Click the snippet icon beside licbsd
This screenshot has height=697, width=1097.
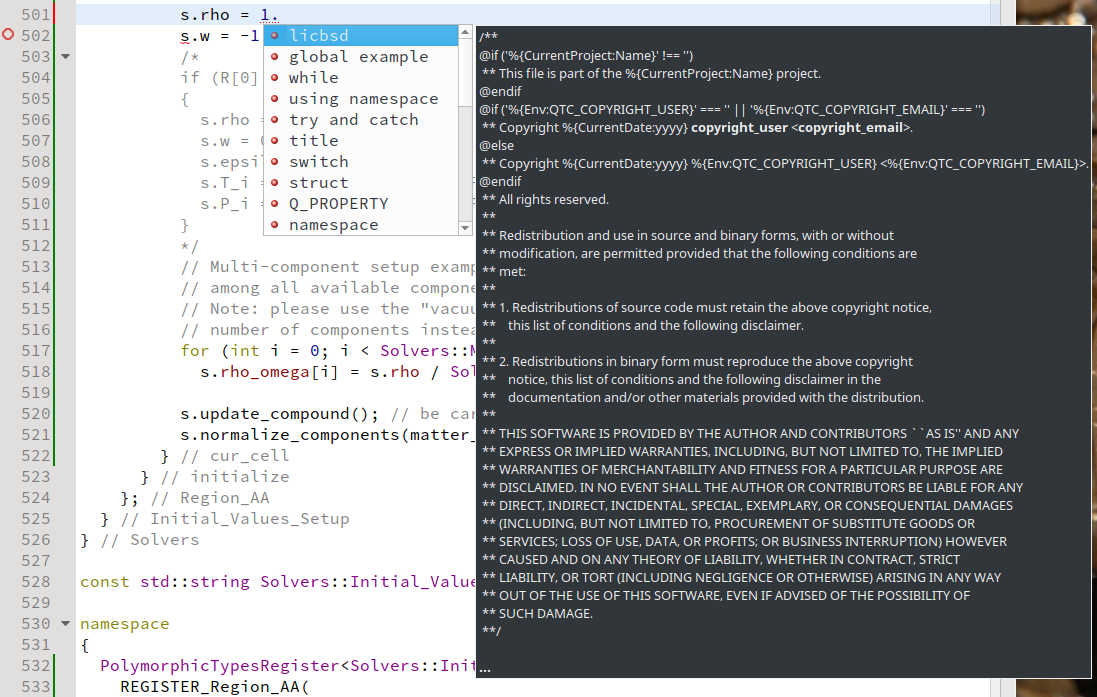(275, 36)
